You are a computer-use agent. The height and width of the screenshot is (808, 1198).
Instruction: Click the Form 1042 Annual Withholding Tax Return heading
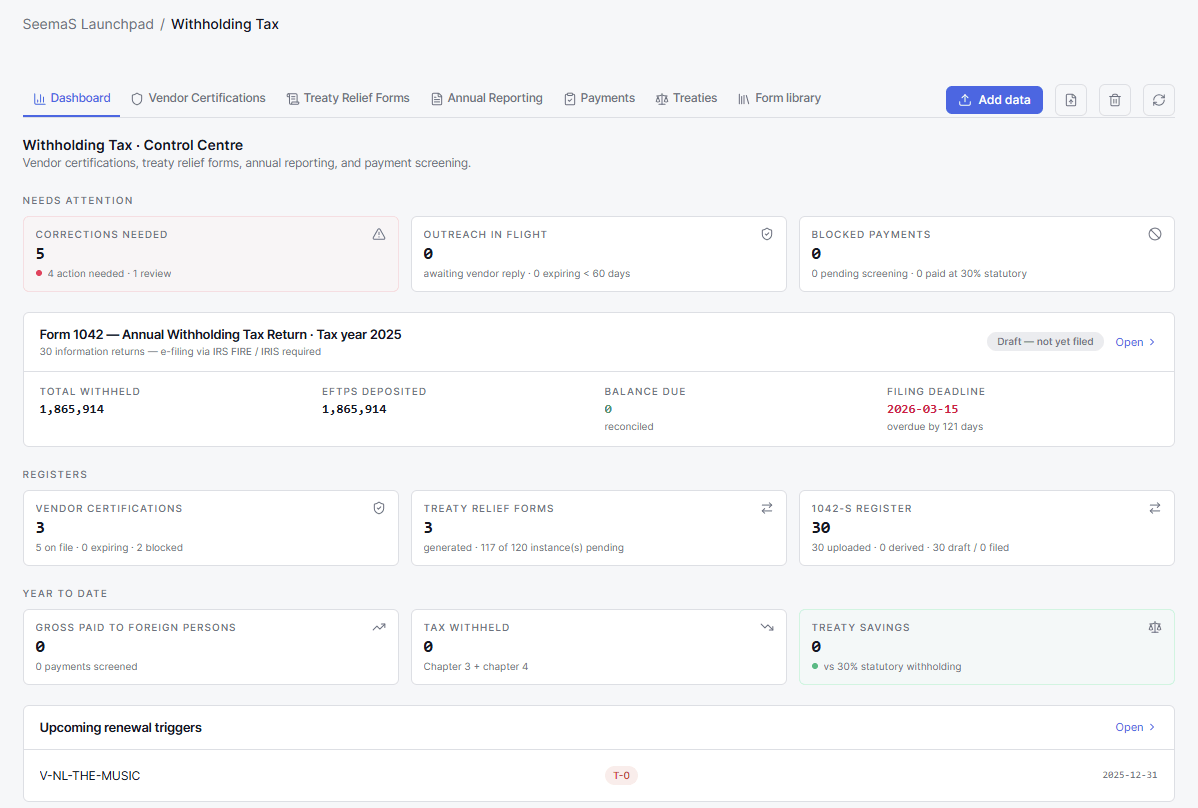pyautogui.click(x=220, y=335)
